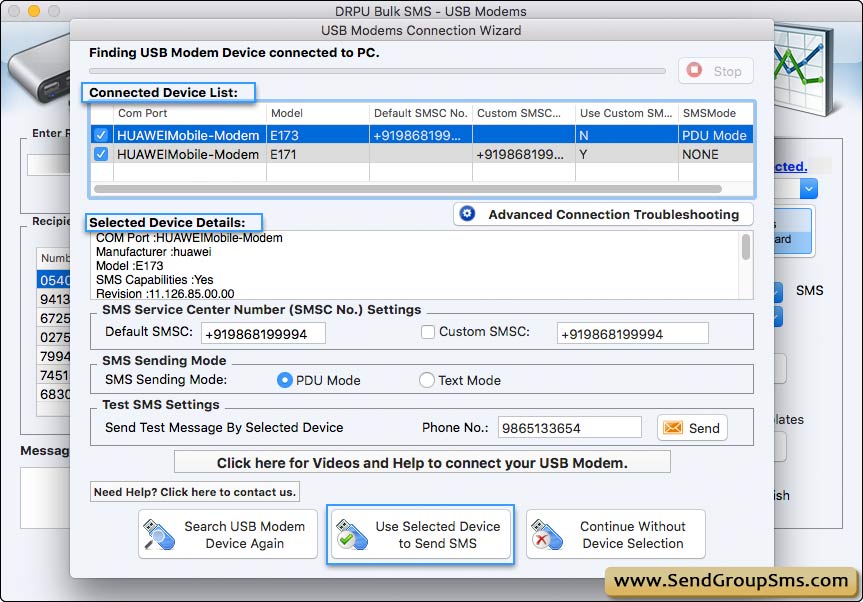Click the USB red-cross icon for Continue Without Device
863x602 pixels.
(547, 534)
